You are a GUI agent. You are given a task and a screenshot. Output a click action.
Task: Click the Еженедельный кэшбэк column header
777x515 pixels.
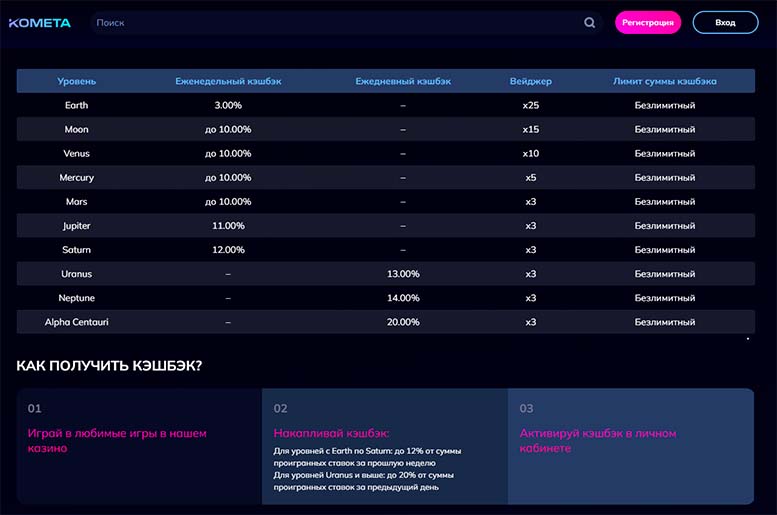228,81
